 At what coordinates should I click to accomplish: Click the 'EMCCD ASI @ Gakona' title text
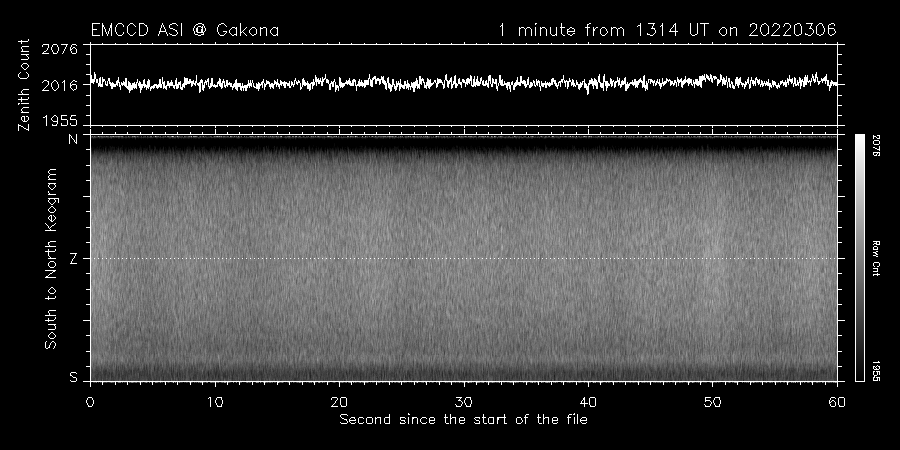[185, 30]
